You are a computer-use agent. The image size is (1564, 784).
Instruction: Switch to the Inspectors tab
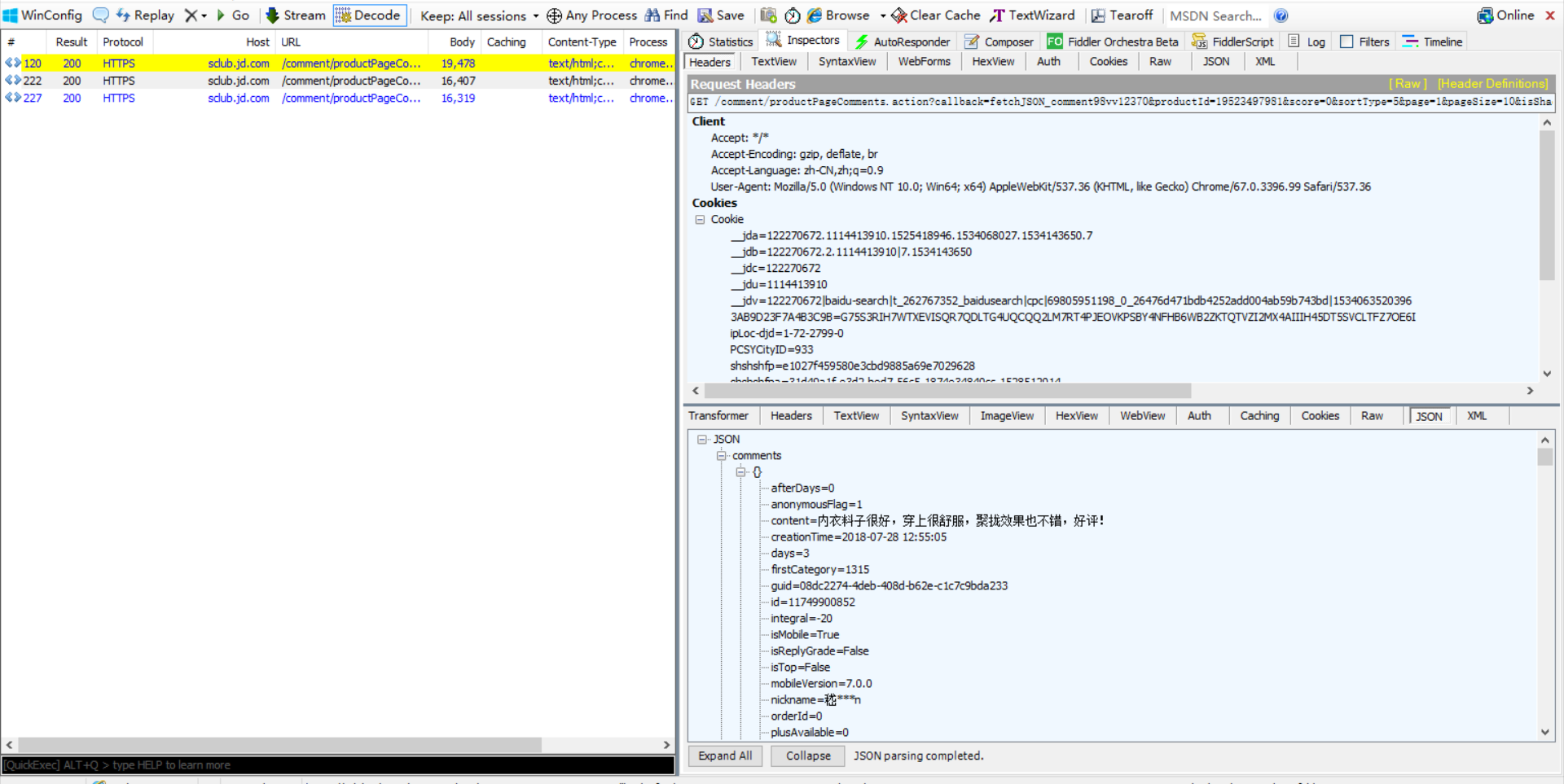803,40
